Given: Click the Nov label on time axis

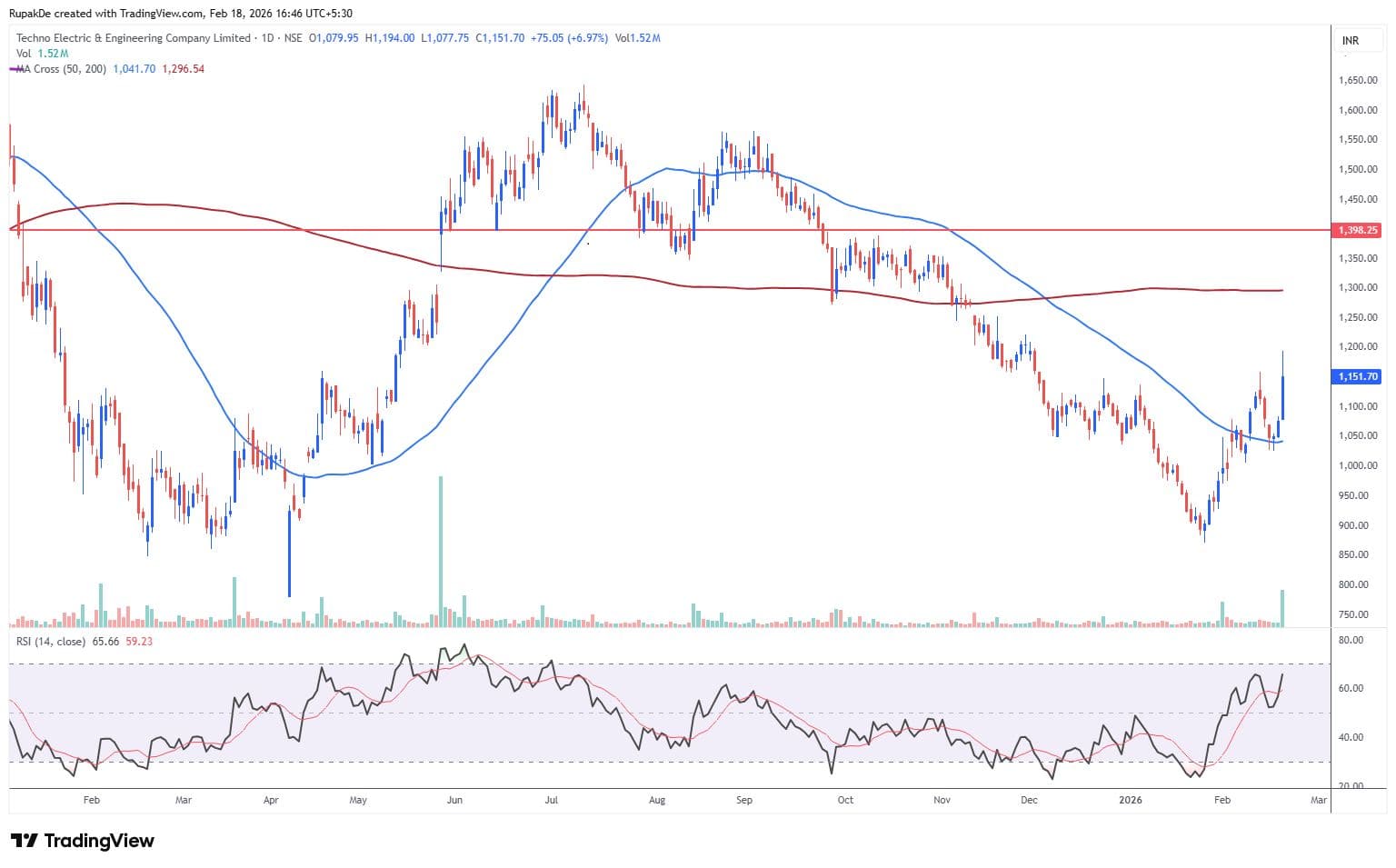Looking at the screenshot, I should (x=942, y=801).
